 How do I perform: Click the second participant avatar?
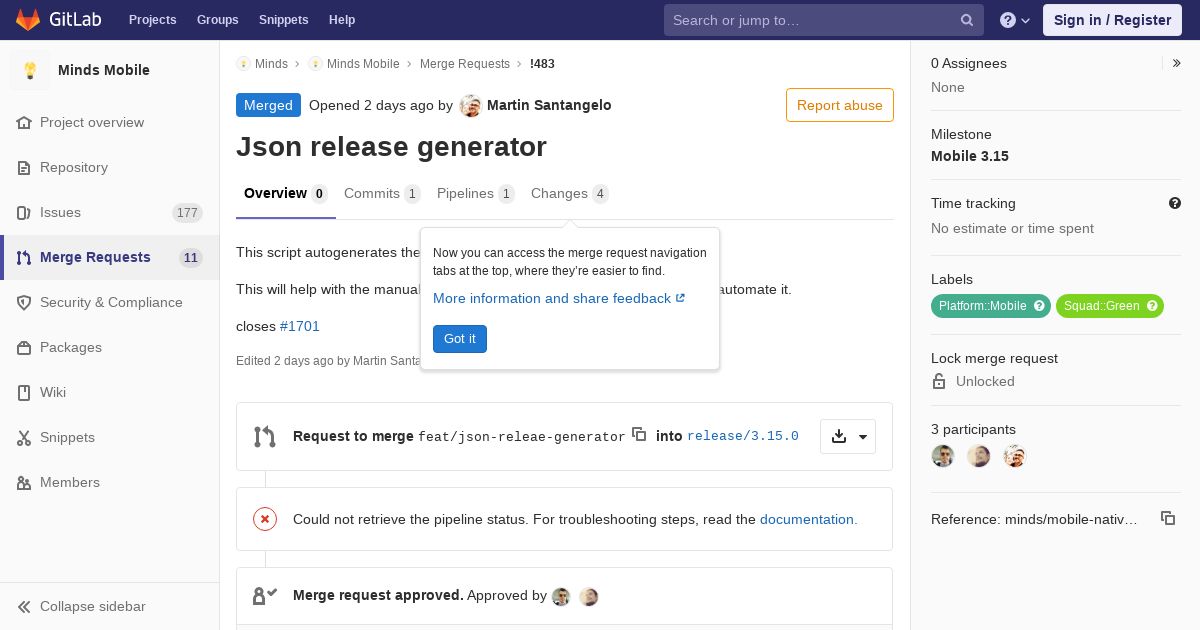978,456
